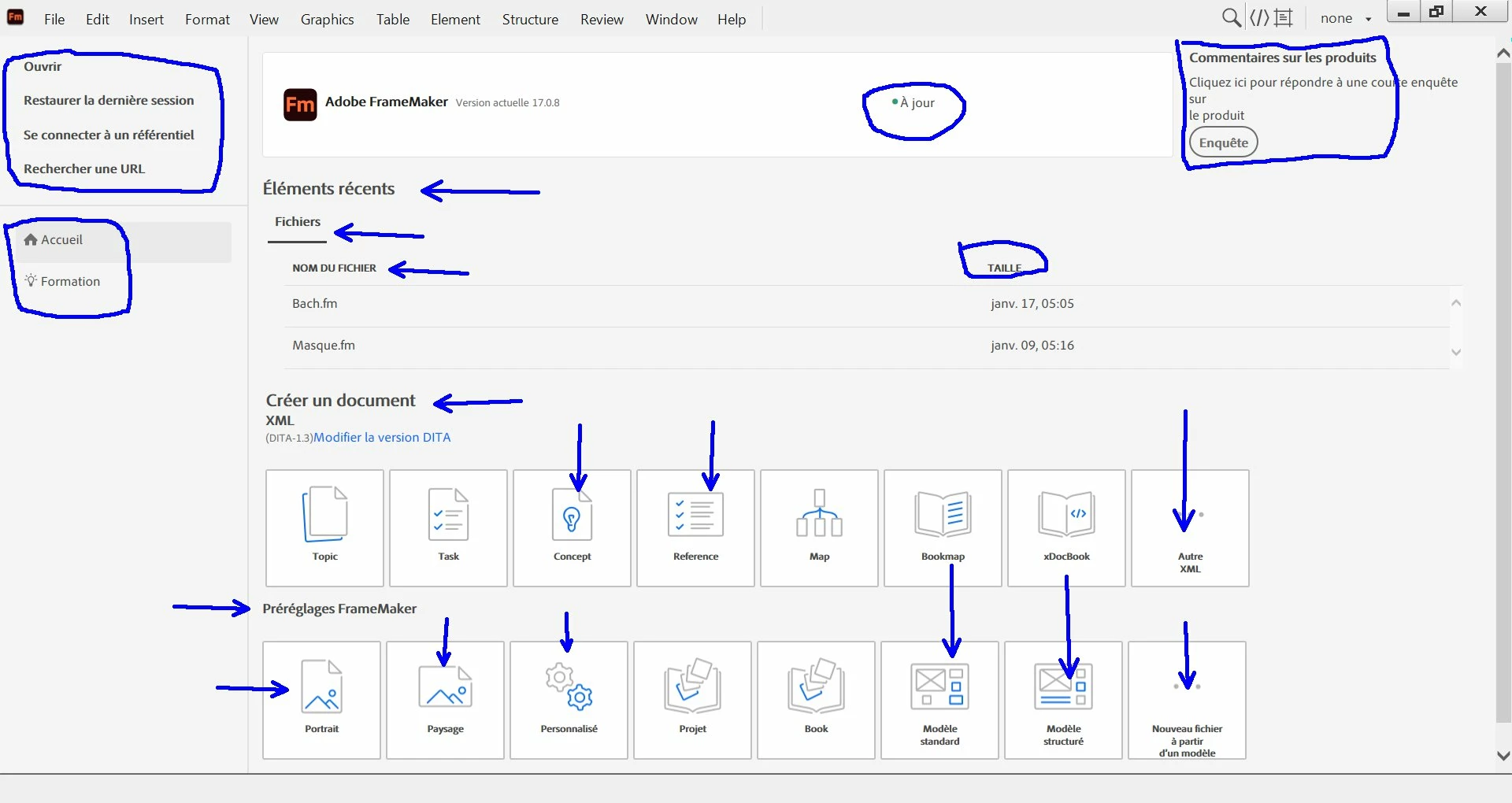Click the janv. 17, 05:05 date cell
The image size is (1512, 803).
[x=1032, y=304]
